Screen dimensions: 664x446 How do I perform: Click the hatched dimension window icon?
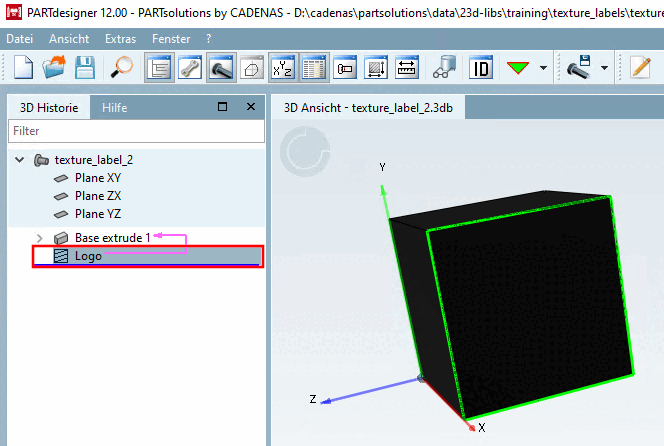pyautogui.click(x=376, y=67)
